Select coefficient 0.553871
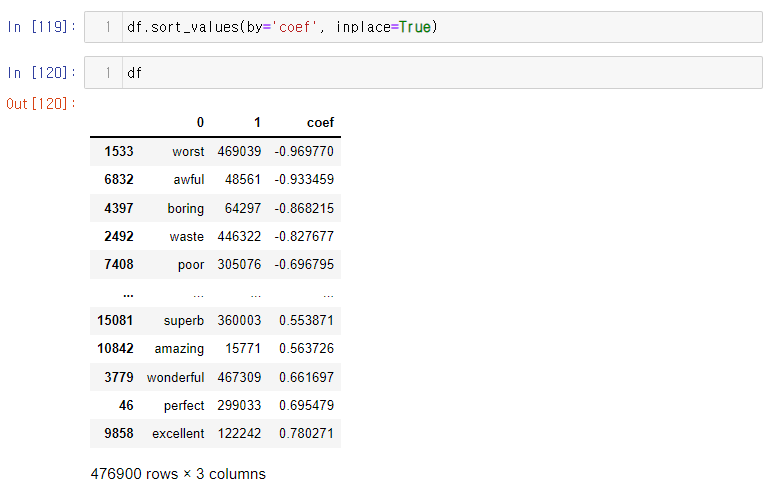 pyautogui.click(x=306, y=320)
